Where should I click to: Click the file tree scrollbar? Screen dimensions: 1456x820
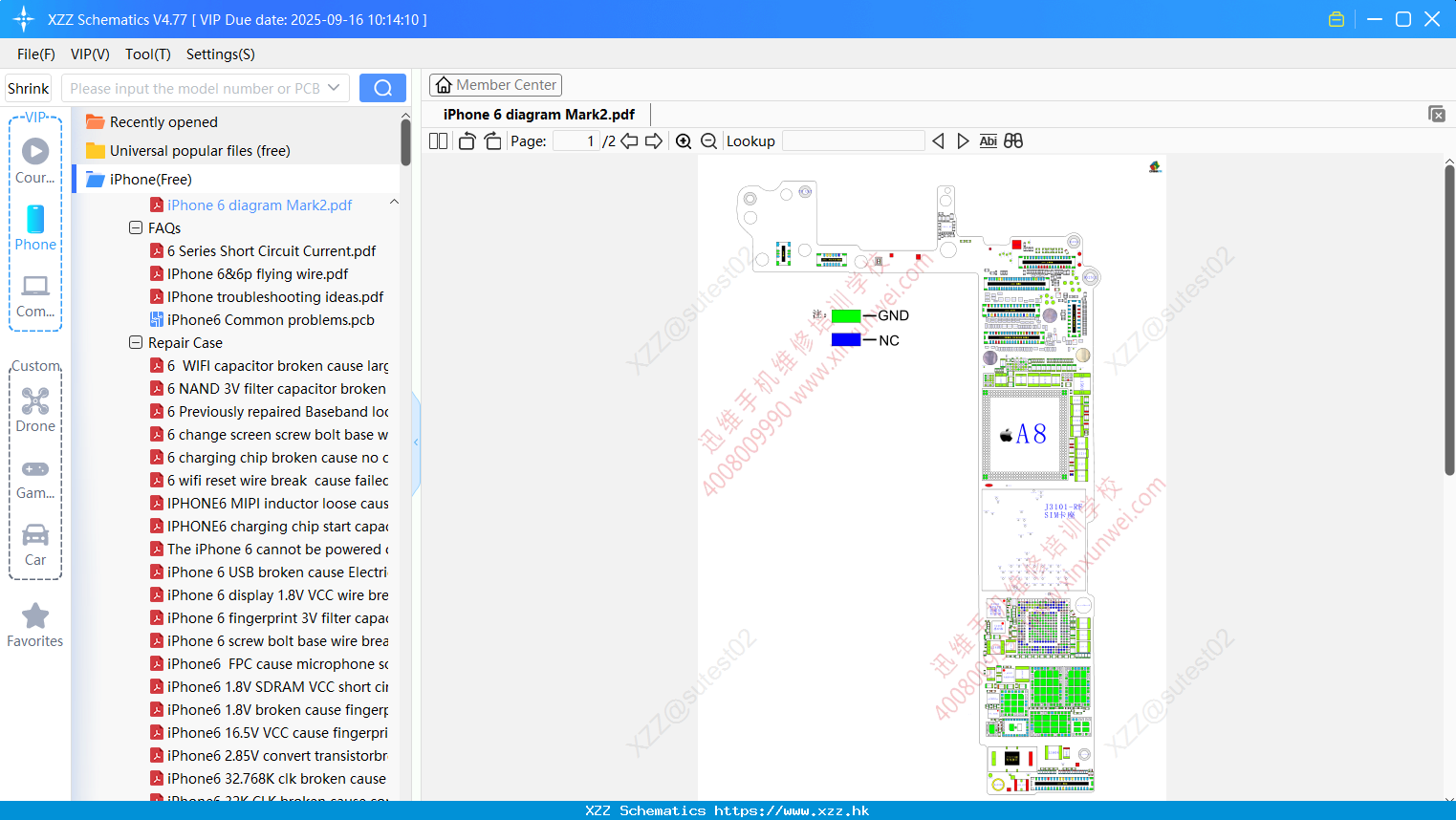(405, 141)
